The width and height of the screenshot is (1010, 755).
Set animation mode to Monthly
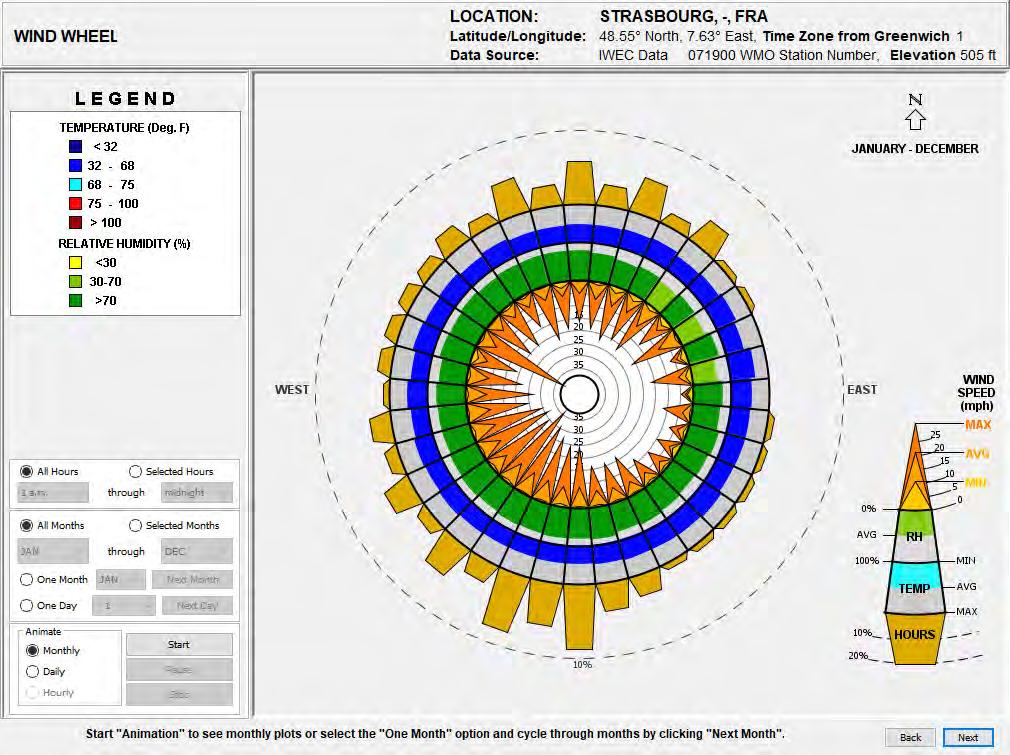[x=32, y=651]
